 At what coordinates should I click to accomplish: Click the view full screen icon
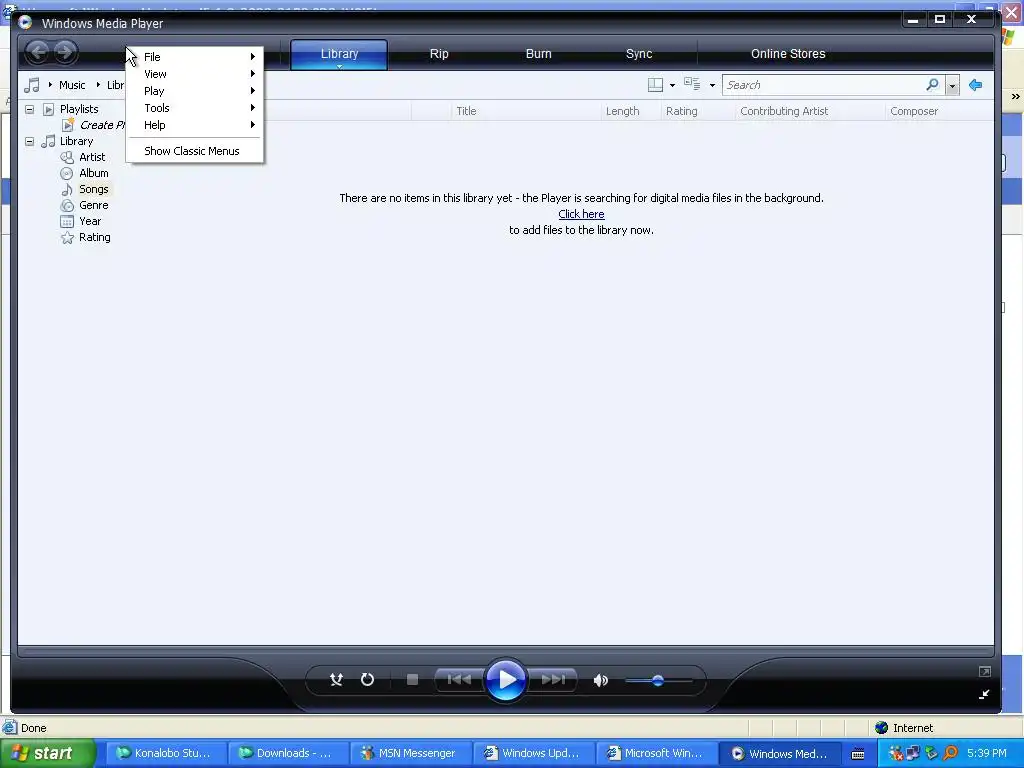(x=985, y=671)
